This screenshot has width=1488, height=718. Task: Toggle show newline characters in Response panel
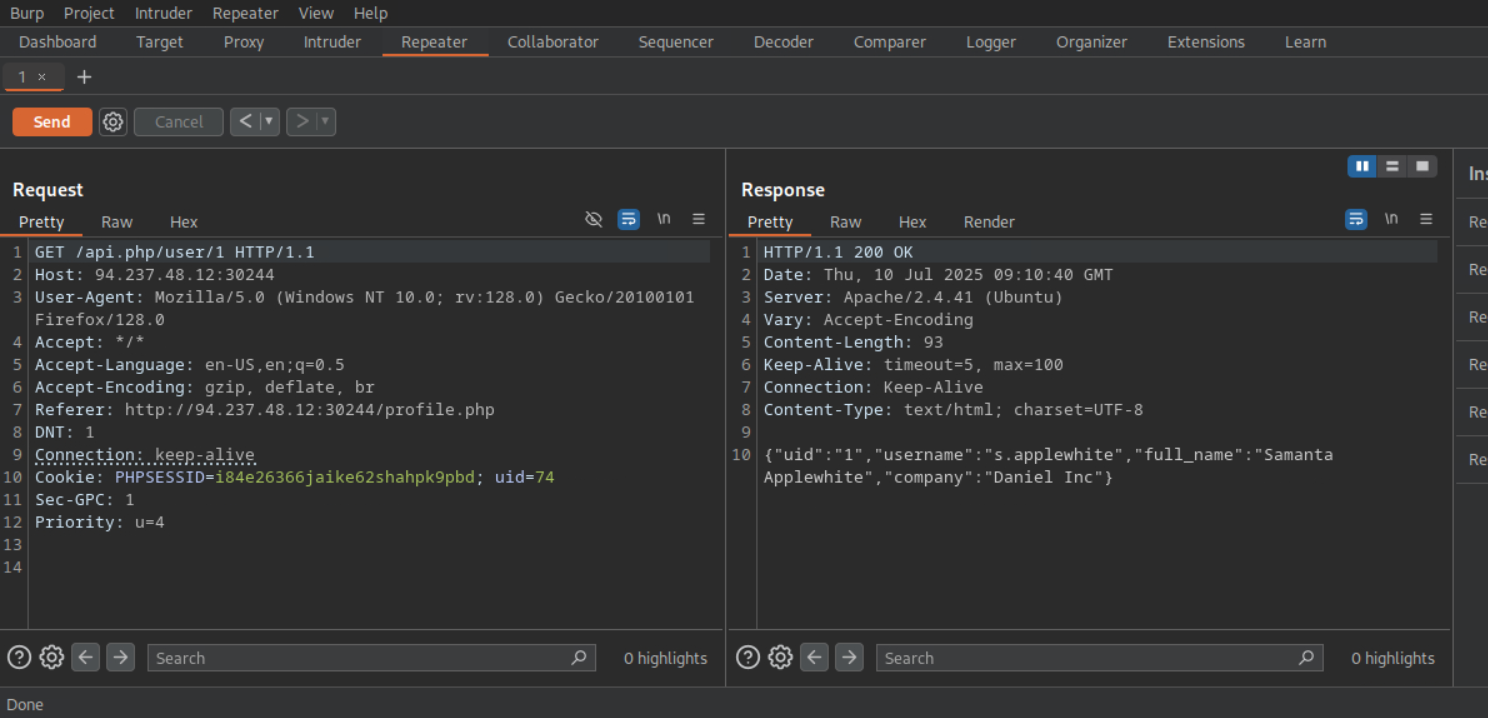1391,219
